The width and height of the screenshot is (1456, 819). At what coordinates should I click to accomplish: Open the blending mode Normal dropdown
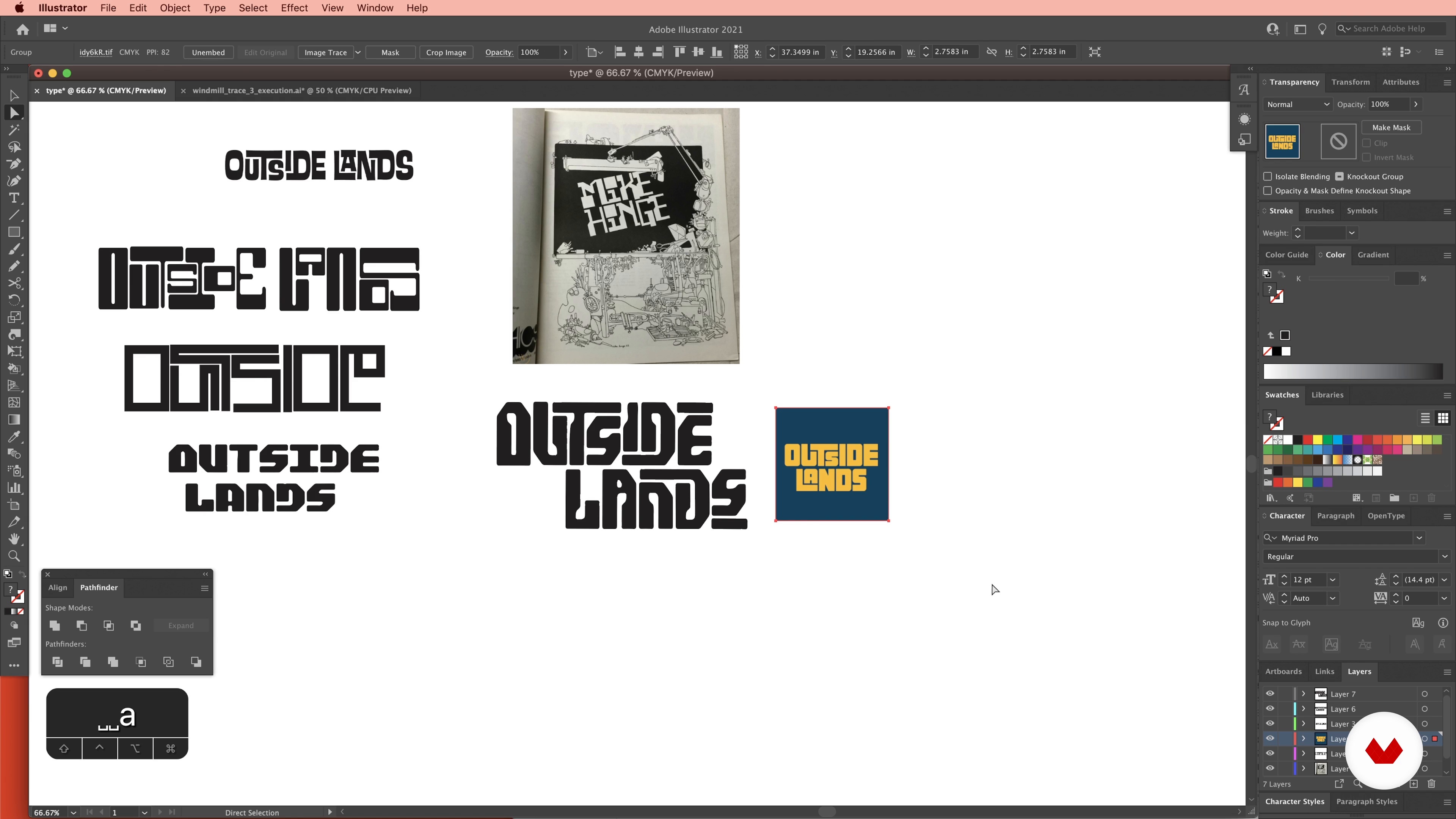point(1298,104)
